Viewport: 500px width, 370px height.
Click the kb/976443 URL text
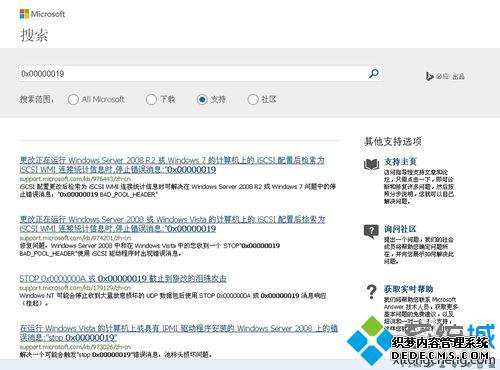click(x=75, y=179)
